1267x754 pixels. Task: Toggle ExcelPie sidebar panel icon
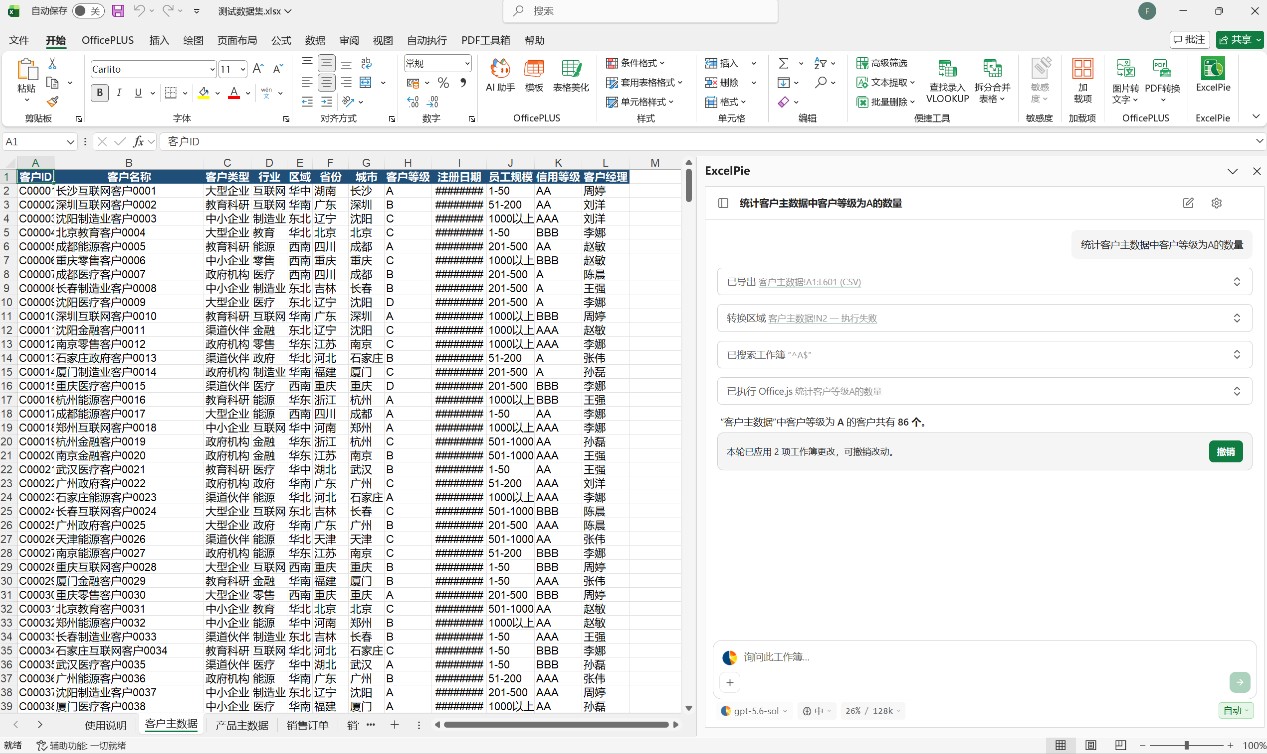click(723, 203)
